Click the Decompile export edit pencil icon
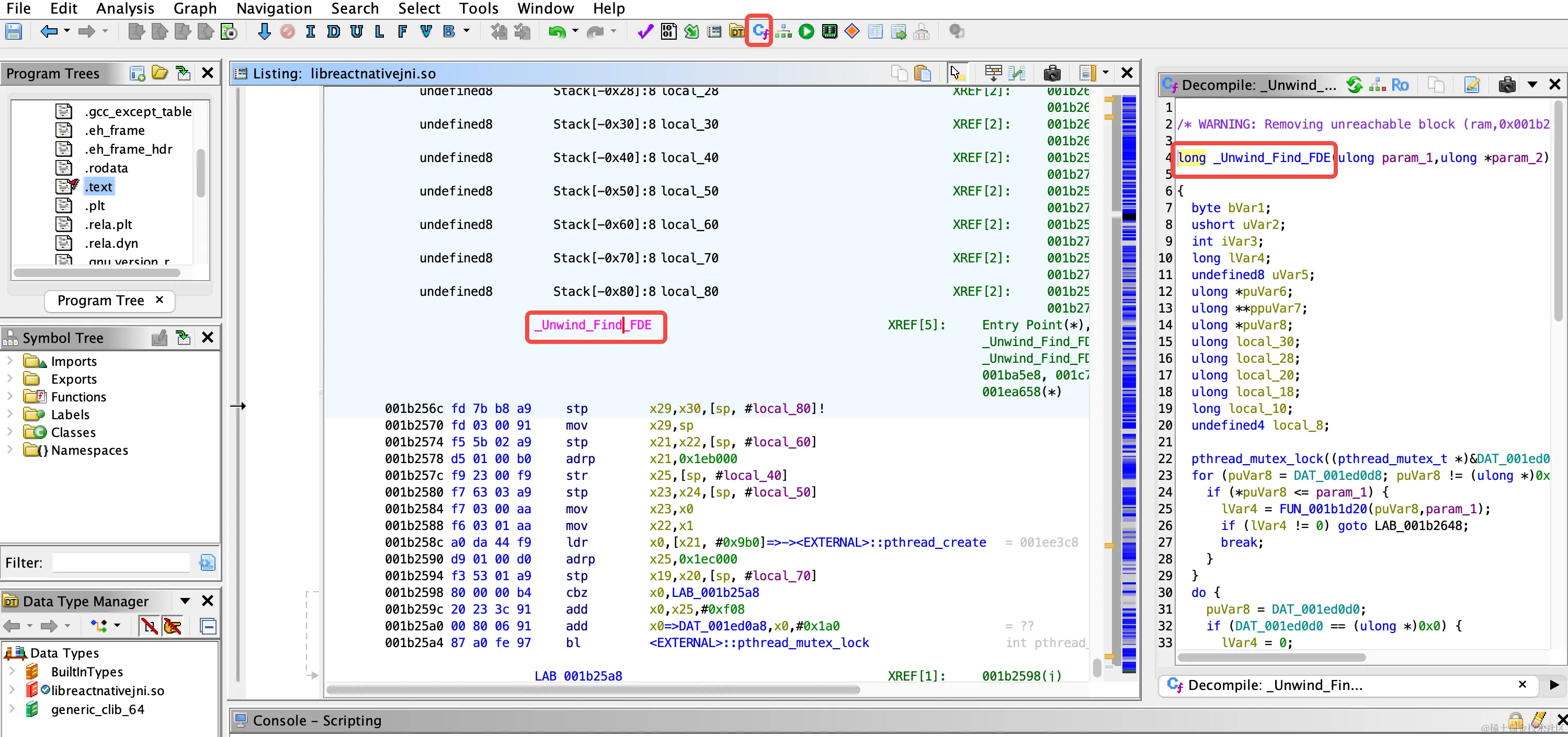Screen dimensions: 1568x737 (1472, 85)
